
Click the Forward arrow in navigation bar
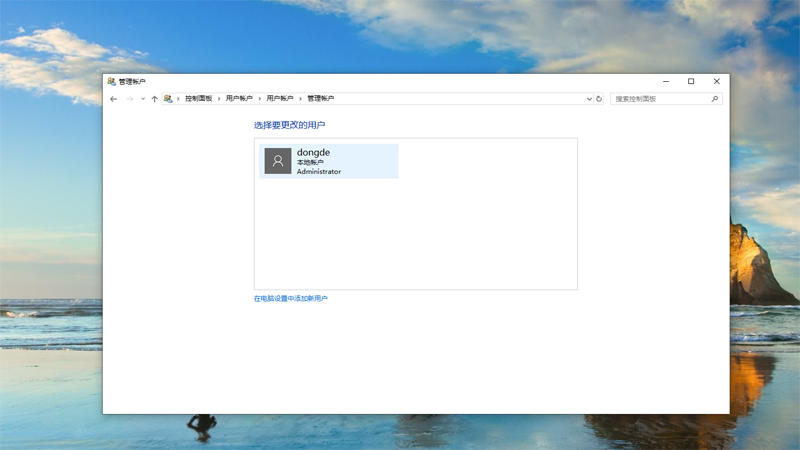coord(130,99)
